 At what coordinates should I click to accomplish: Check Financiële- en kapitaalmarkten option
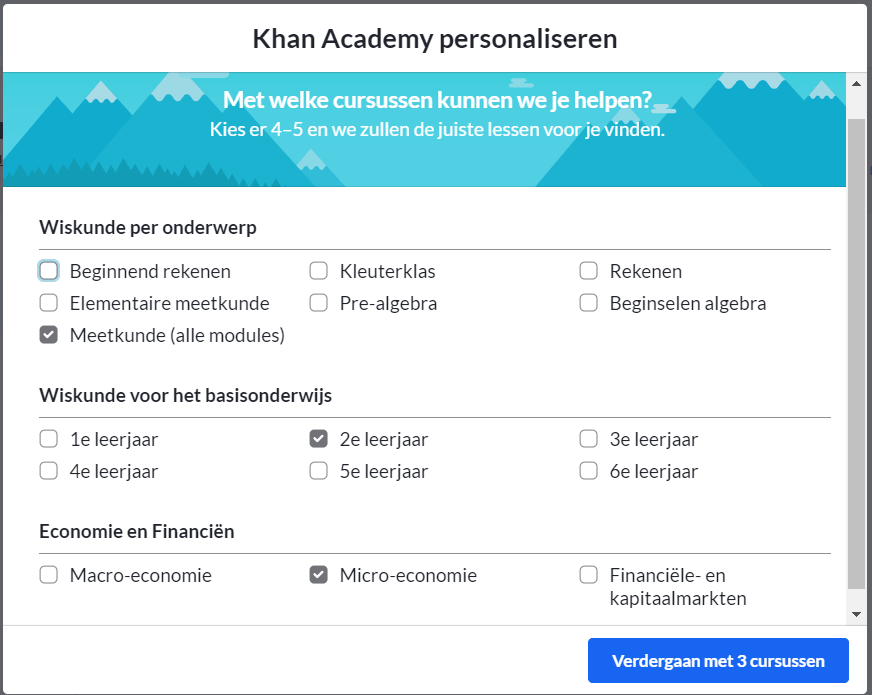pyautogui.click(x=588, y=575)
